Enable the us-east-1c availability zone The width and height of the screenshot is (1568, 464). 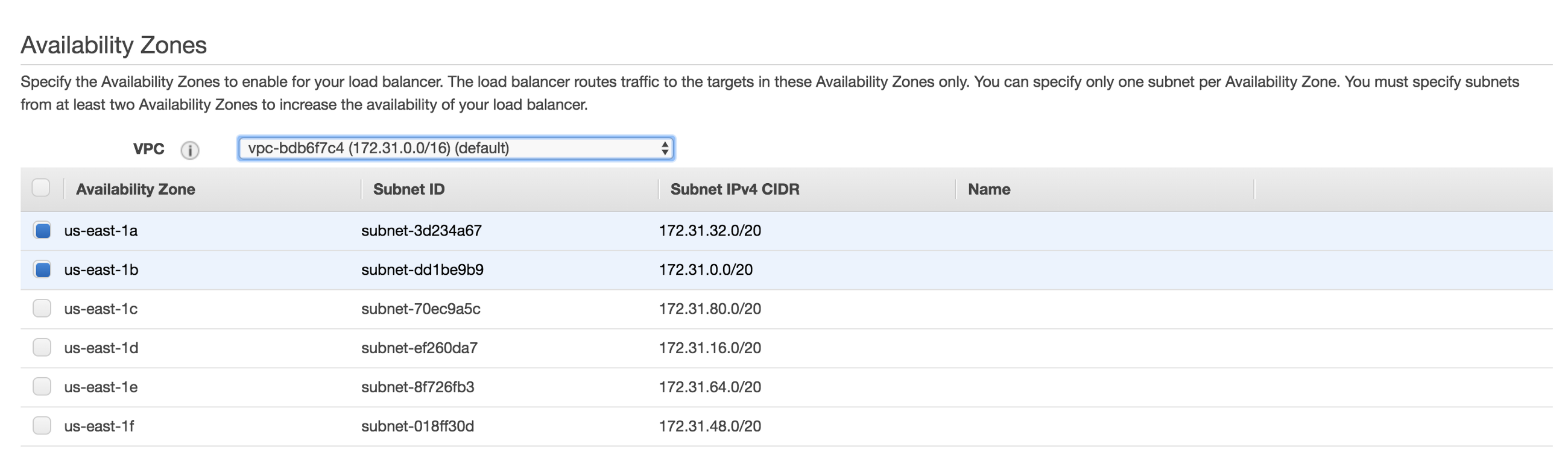pyautogui.click(x=42, y=309)
